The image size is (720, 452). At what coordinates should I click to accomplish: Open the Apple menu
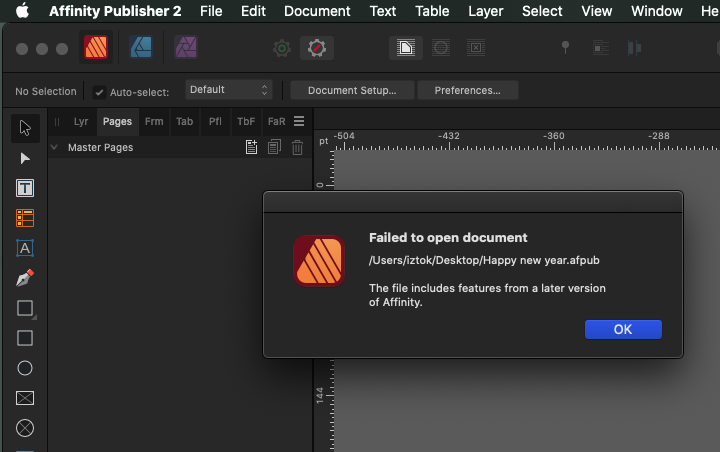tap(22, 11)
